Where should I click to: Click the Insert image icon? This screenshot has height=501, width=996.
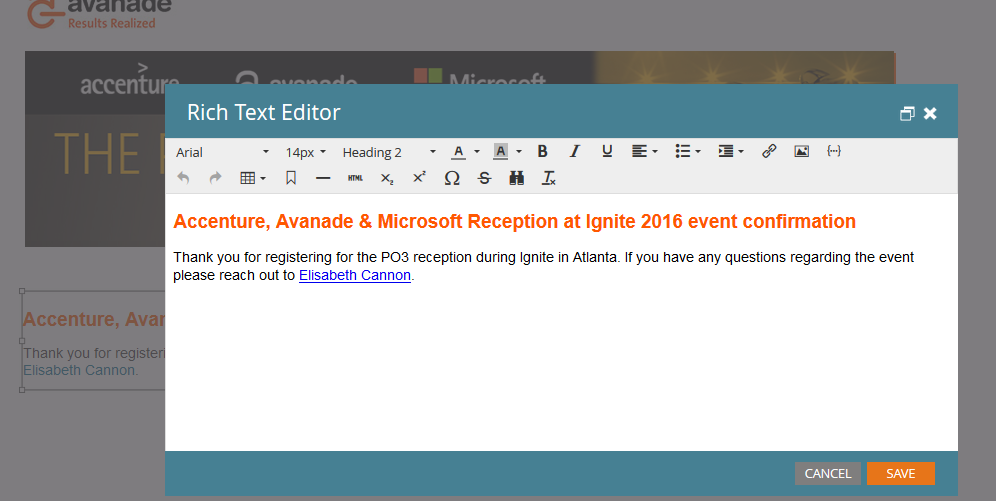click(802, 151)
